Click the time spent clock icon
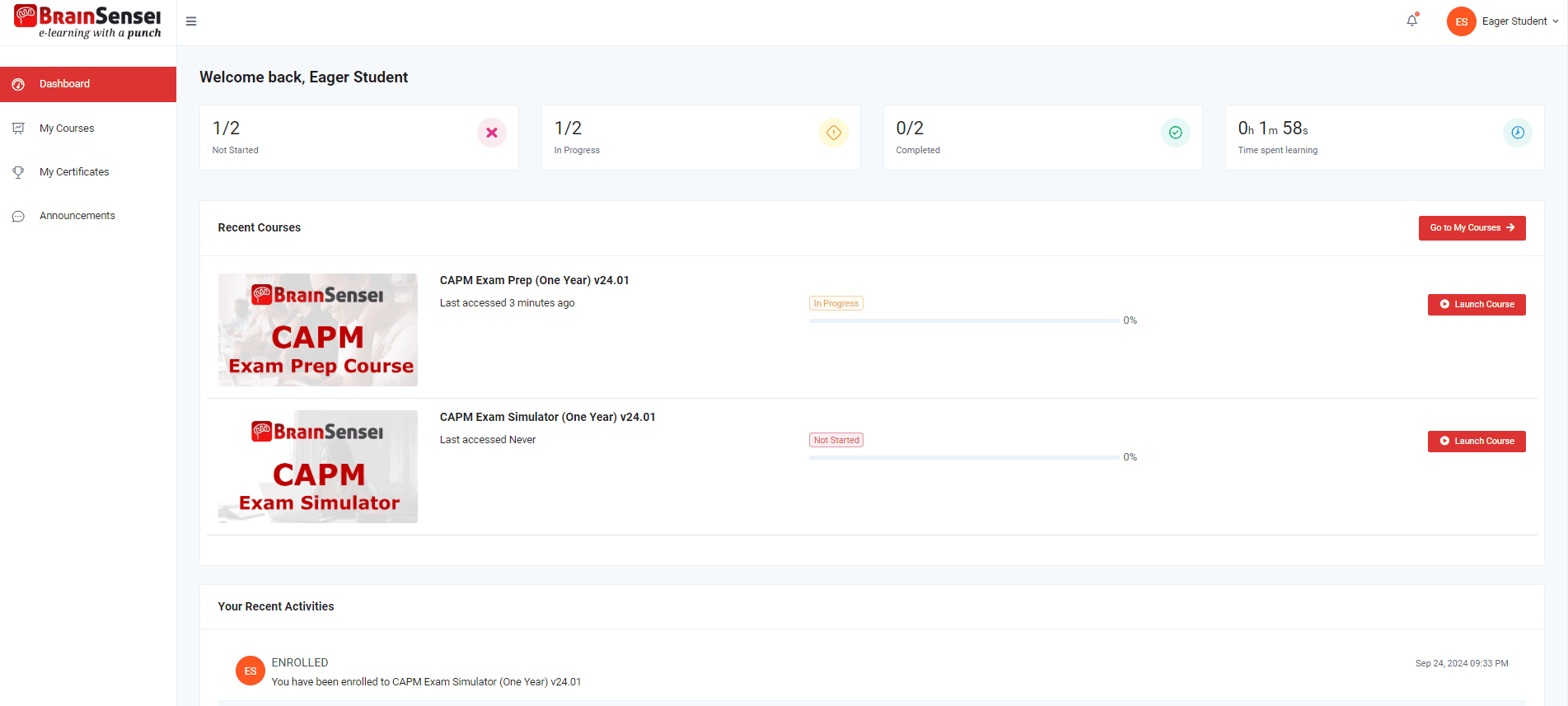 (1518, 133)
